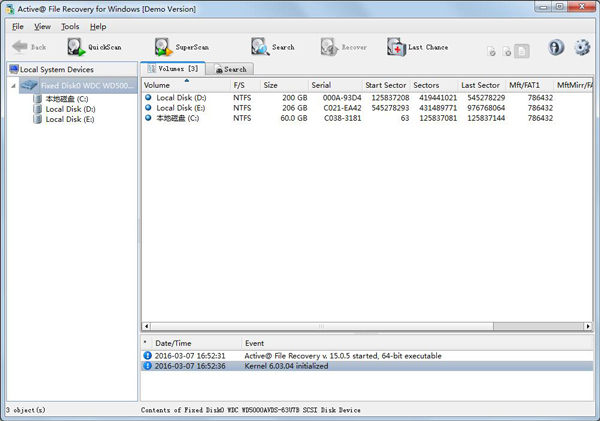
Task: Open the View menu
Action: click(42, 27)
